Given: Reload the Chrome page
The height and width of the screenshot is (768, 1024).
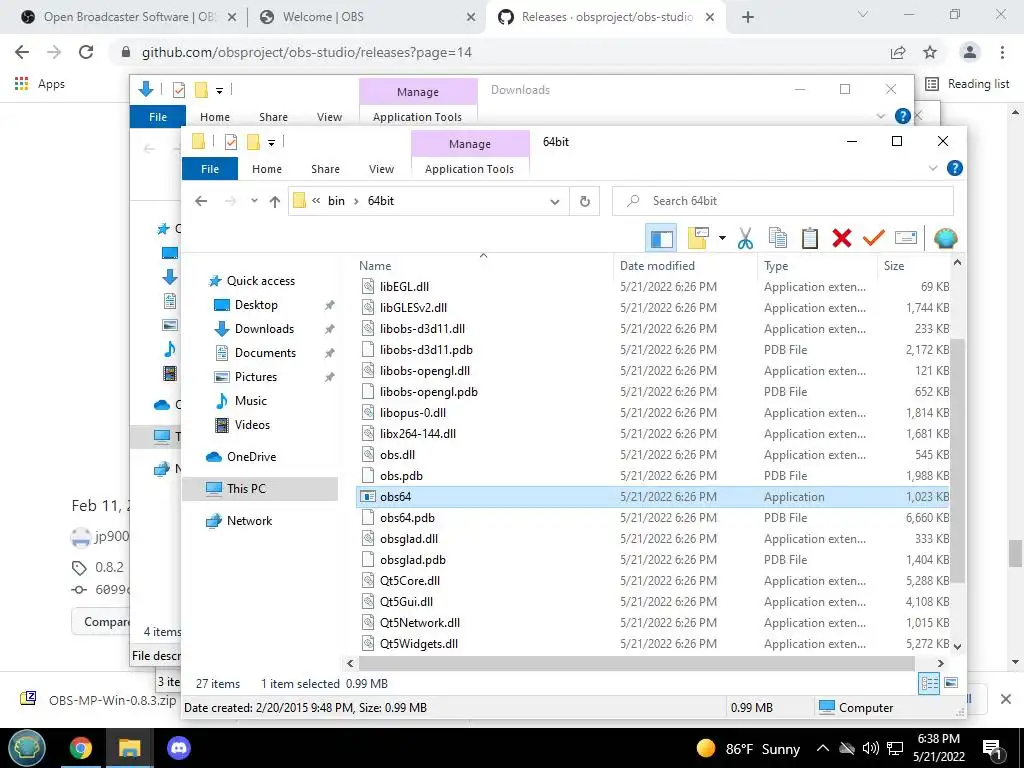Looking at the screenshot, I should [x=86, y=52].
